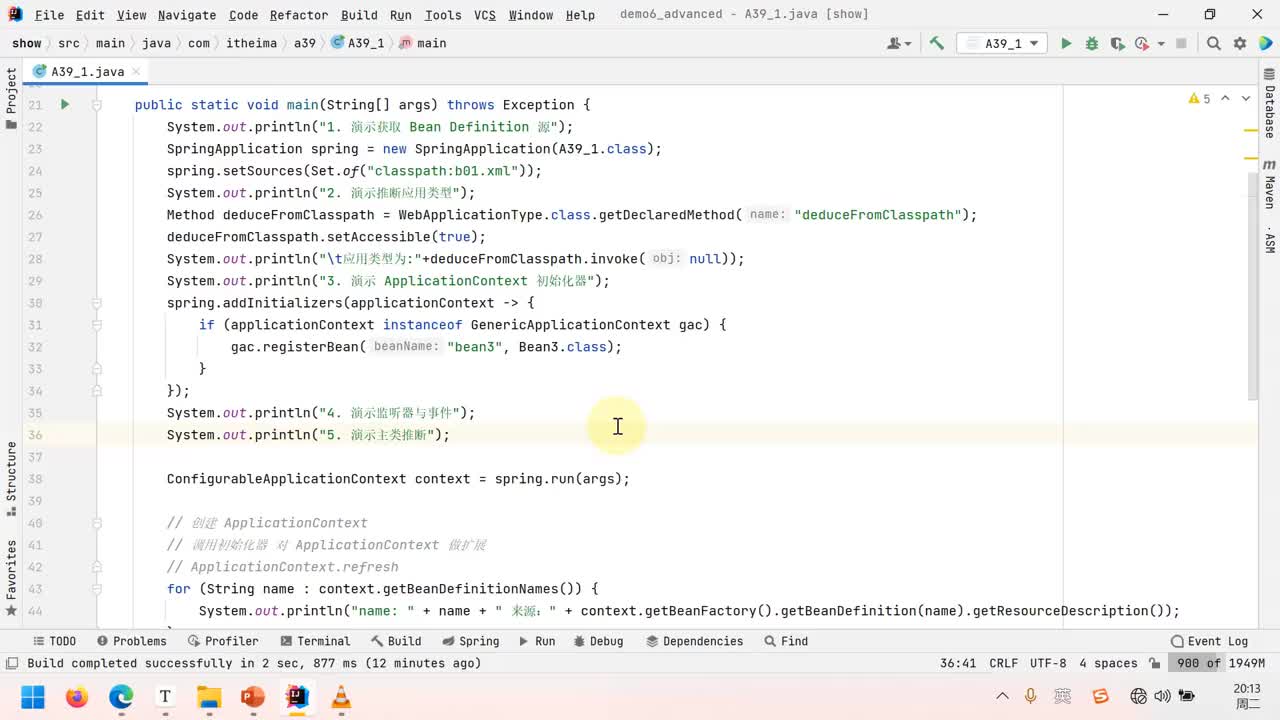1280x720 pixels.
Task: Open the Maven side panel
Action: [x=1269, y=183]
